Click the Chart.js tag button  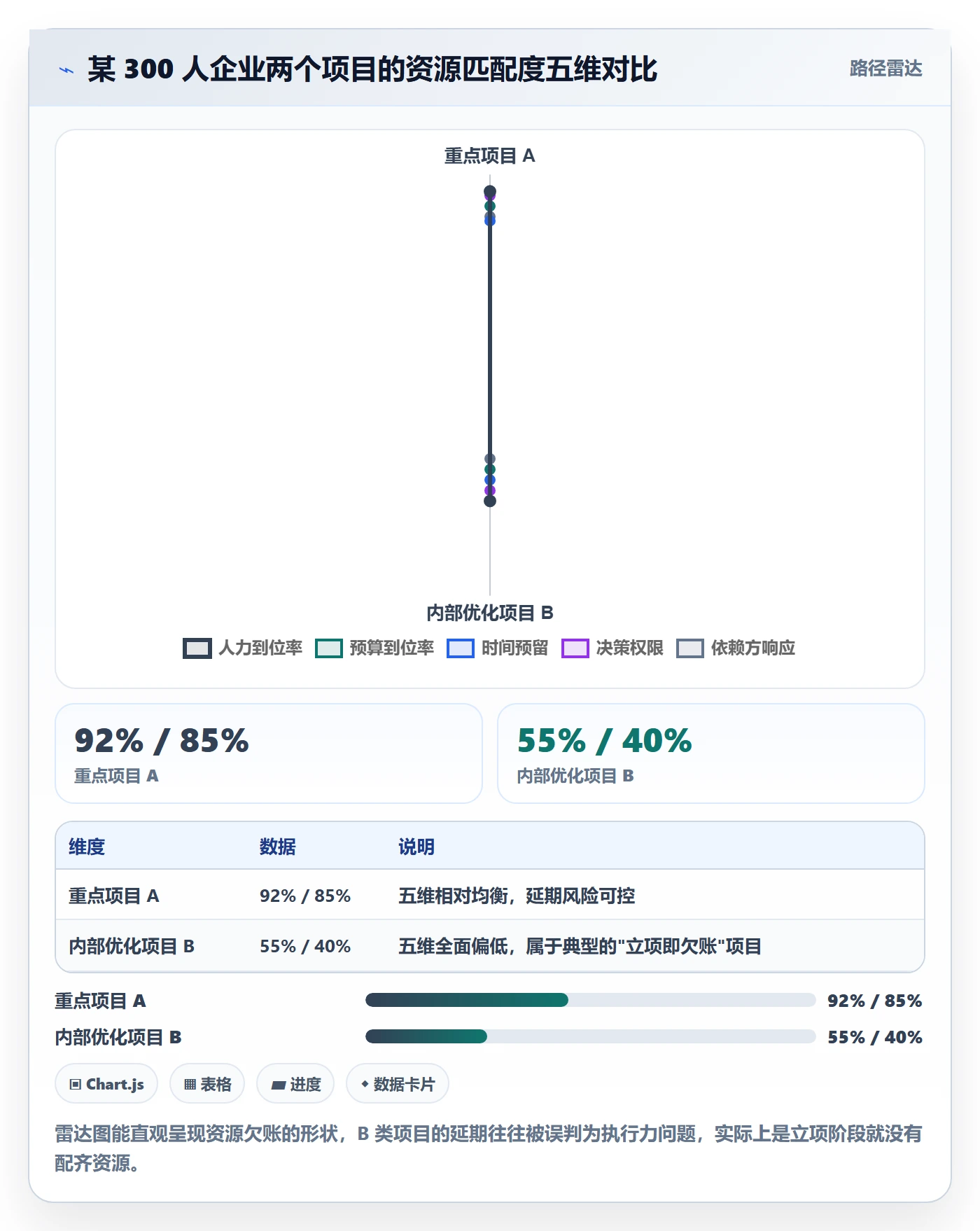pyautogui.click(x=106, y=1084)
